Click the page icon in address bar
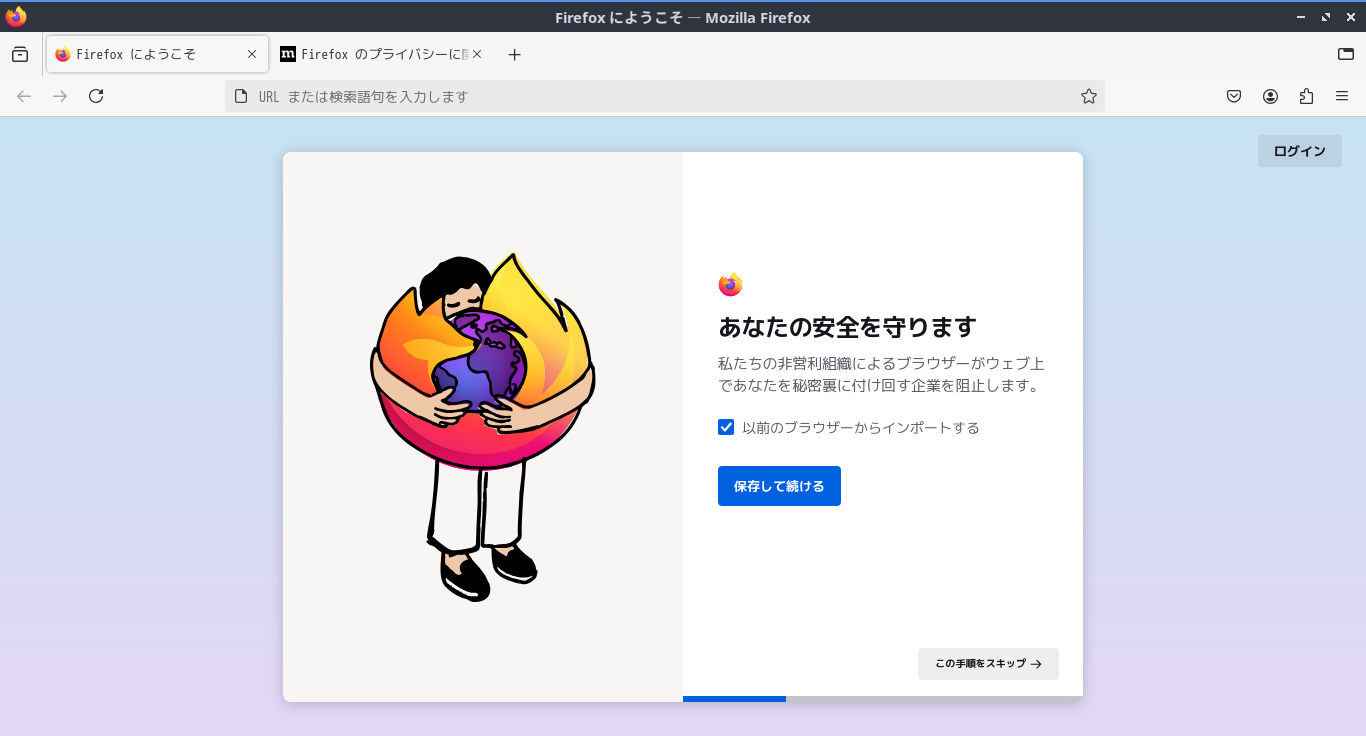1366x736 pixels. 240,96
